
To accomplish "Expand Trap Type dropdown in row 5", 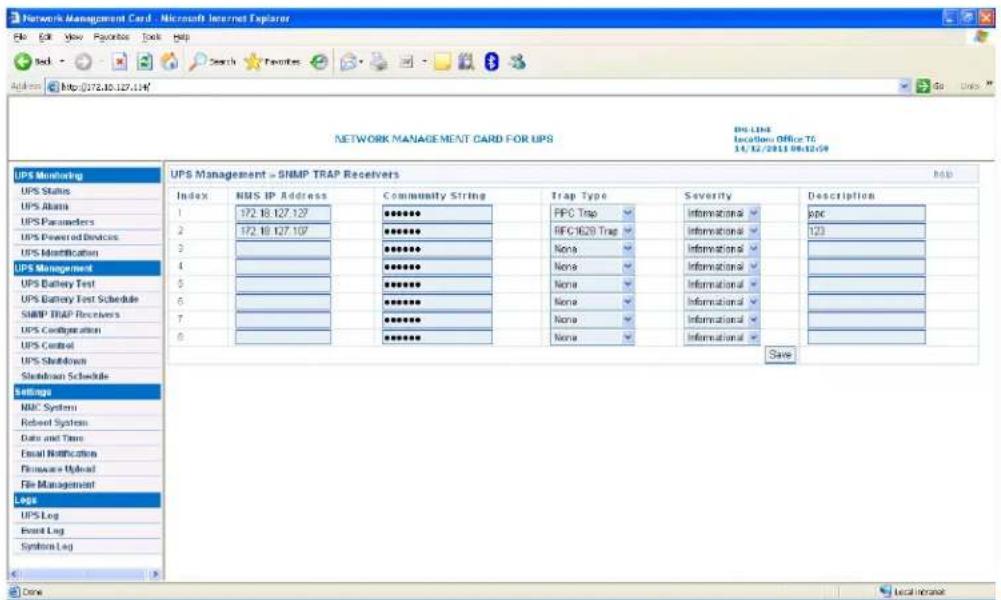I will point(592,284).
